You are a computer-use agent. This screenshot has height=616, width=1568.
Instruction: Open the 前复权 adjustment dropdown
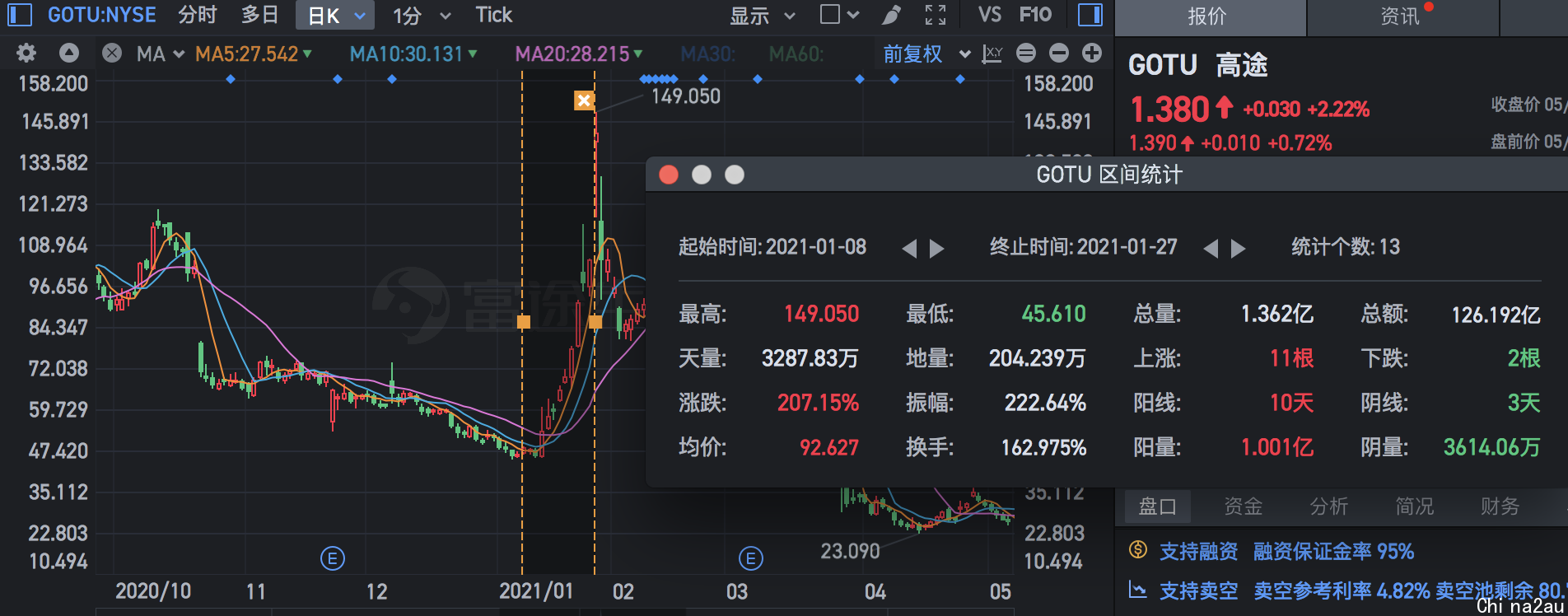coord(926,54)
